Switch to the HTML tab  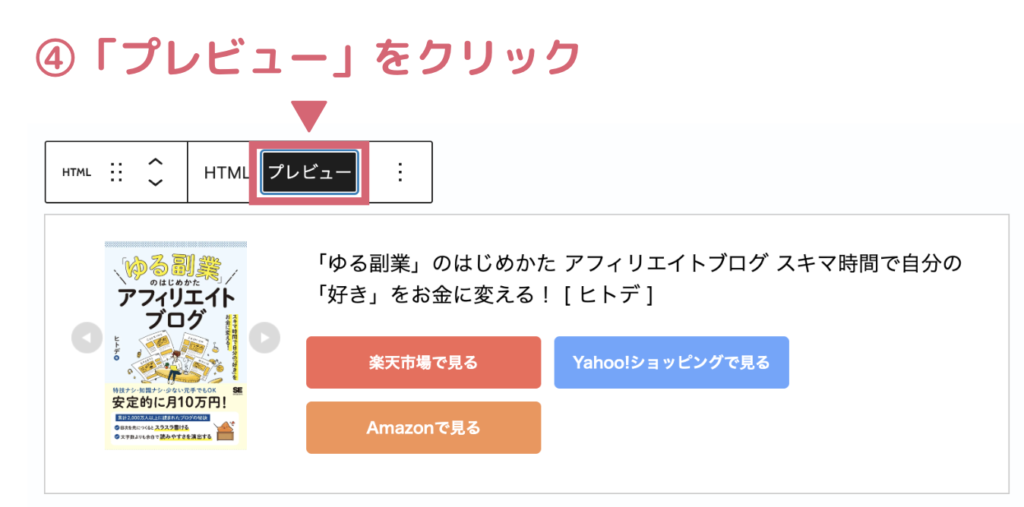[x=226, y=172]
